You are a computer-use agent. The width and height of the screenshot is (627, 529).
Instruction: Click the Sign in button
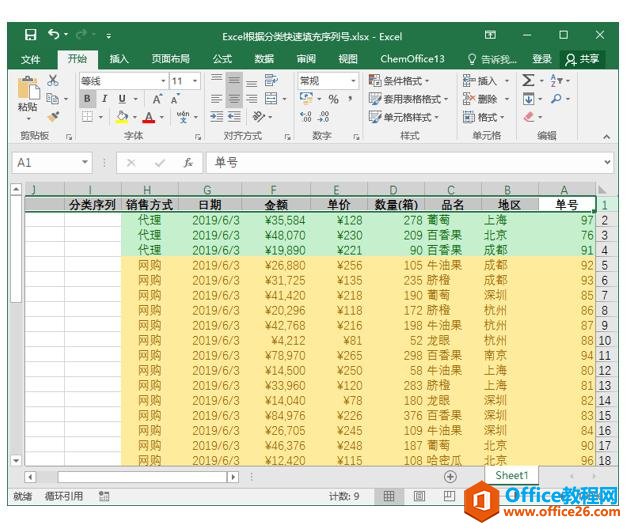tap(542, 59)
